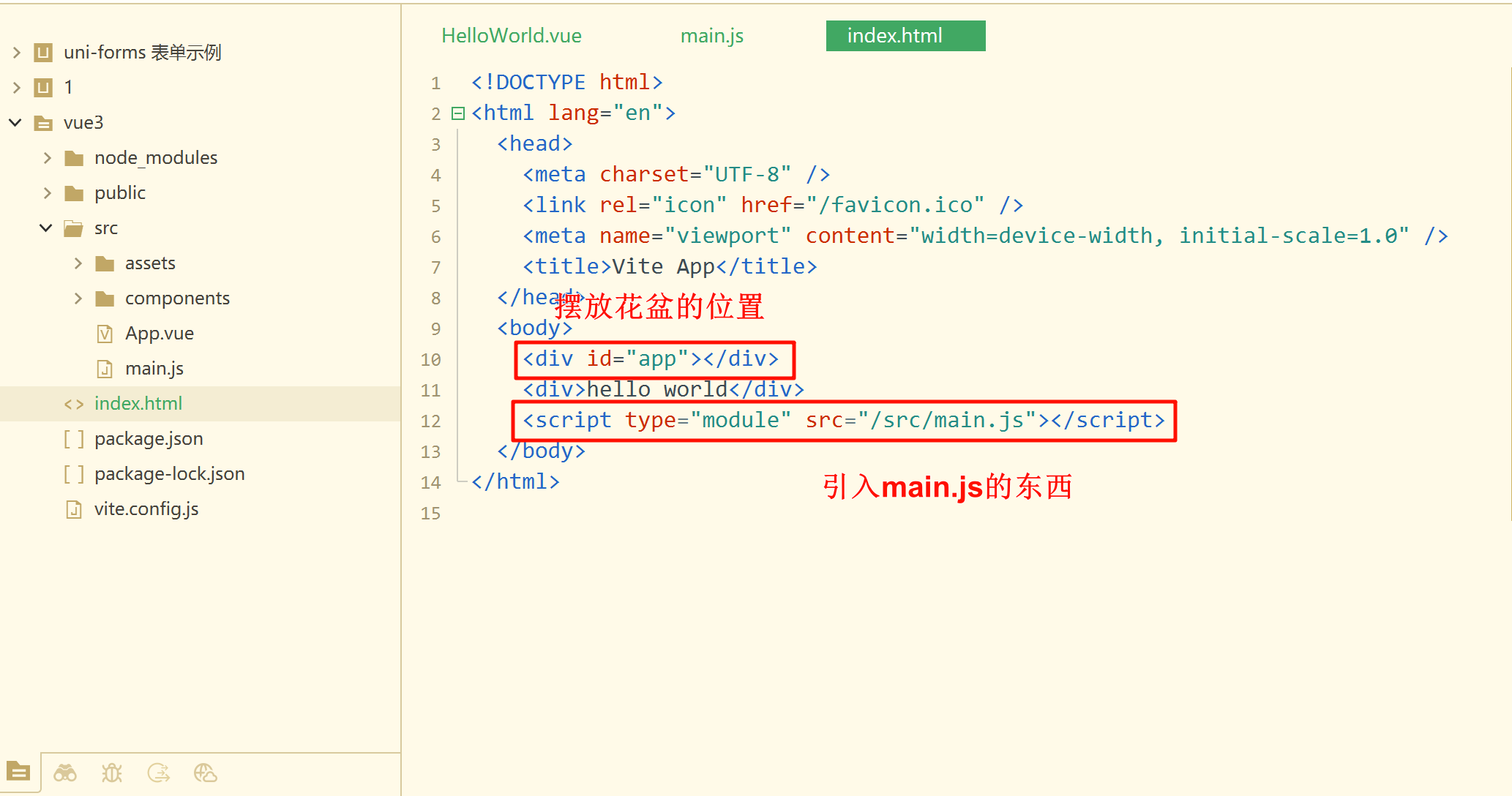The height and width of the screenshot is (796, 1512).
Task: Open the globe cloud icon
Action: click(206, 773)
